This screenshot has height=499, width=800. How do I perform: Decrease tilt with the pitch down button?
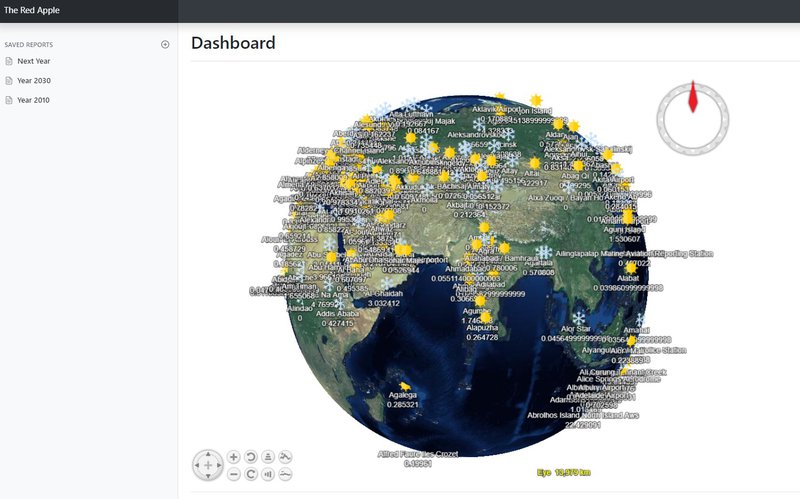[x=268, y=474]
